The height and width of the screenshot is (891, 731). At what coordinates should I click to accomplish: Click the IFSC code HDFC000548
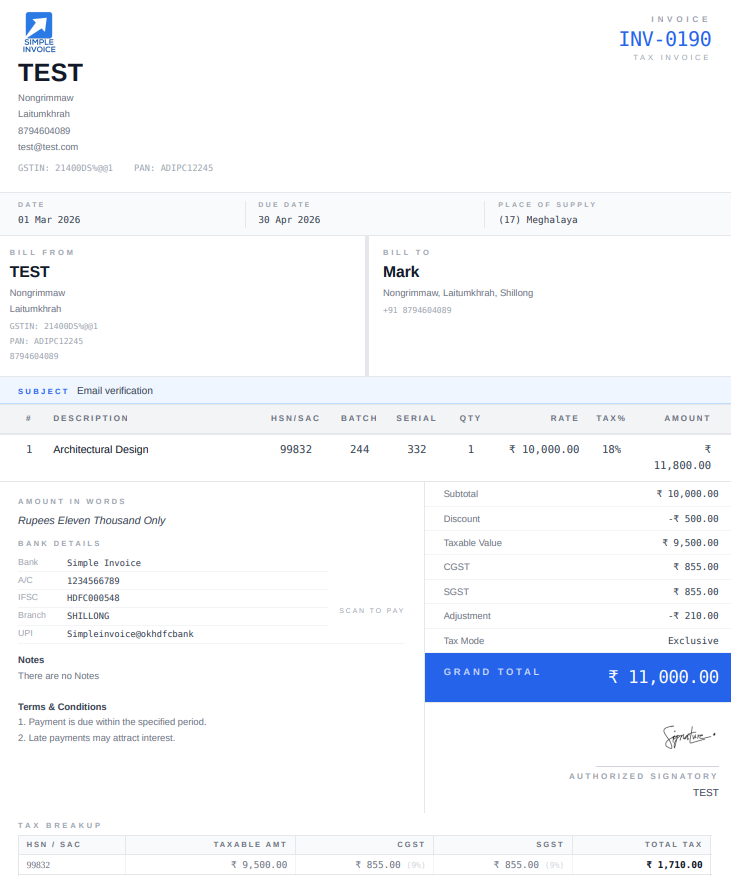[93, 598]
